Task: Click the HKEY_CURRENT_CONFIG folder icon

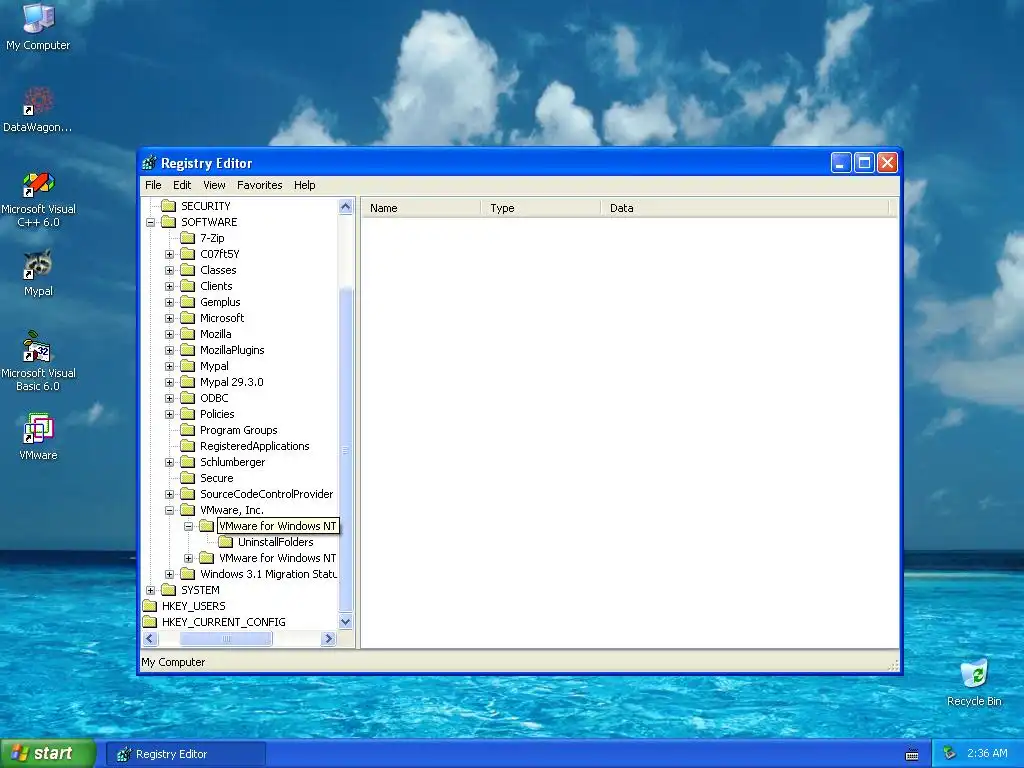Action: 150,622
